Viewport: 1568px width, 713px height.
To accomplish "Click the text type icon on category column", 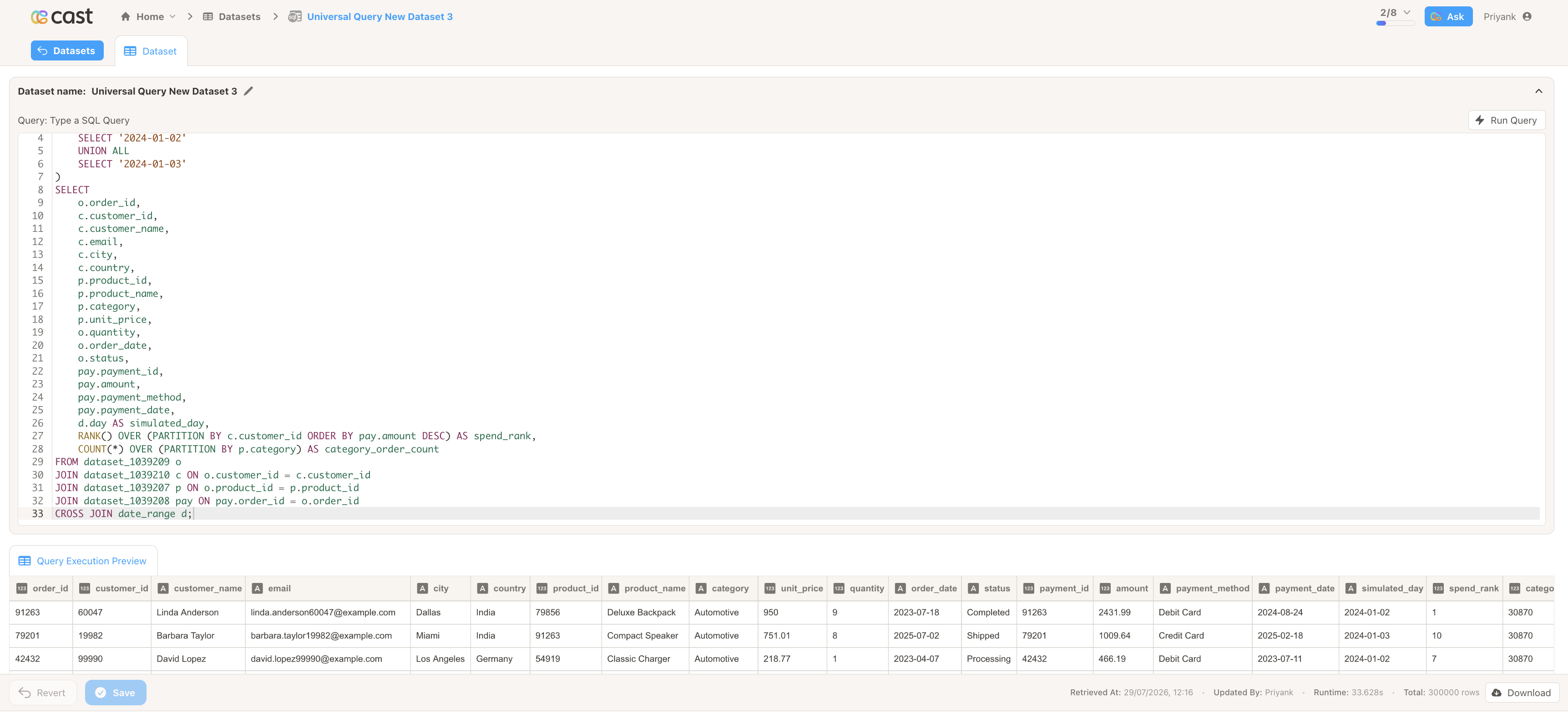I will [x=701, y=588].
